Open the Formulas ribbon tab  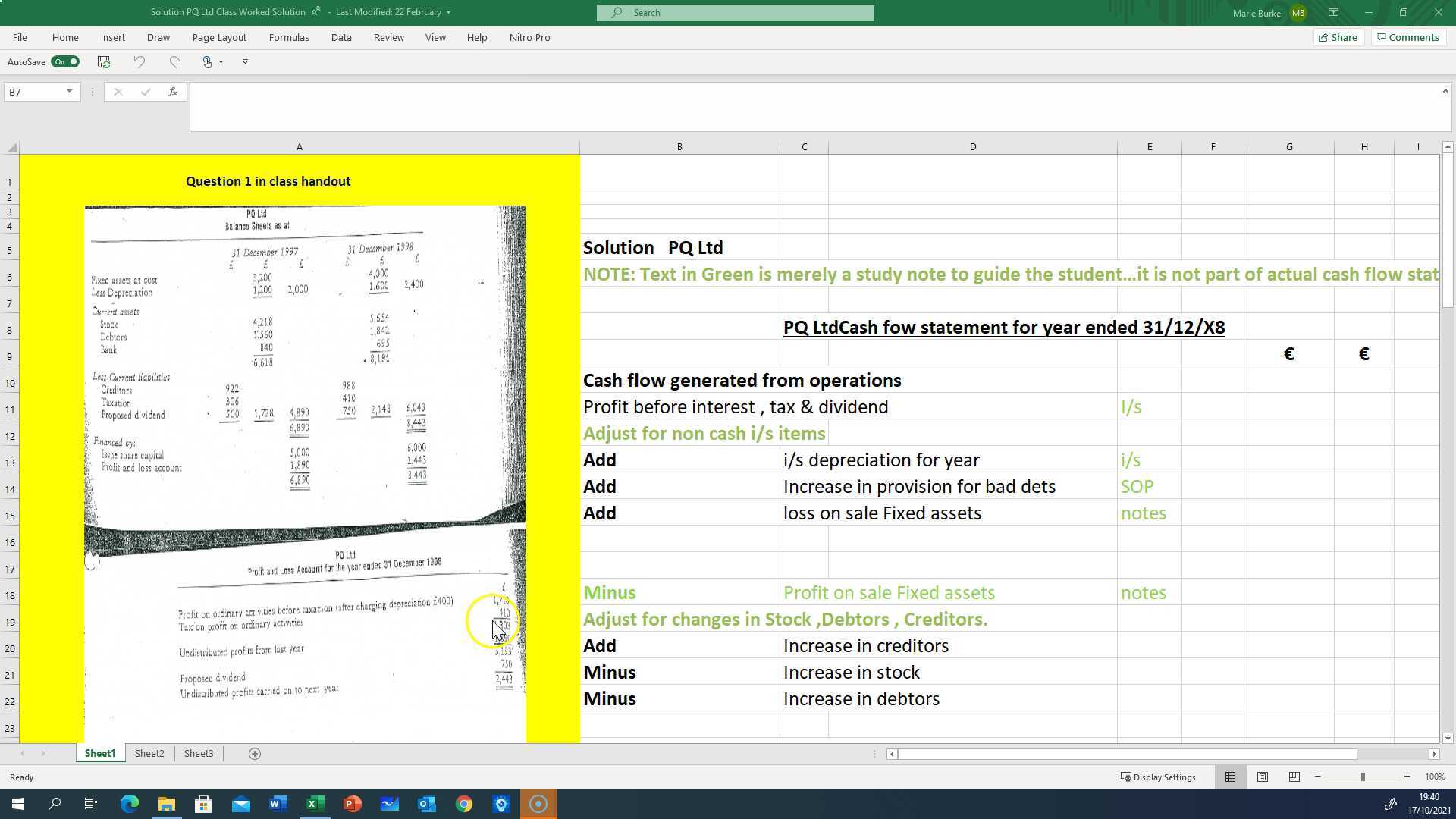pyautogui.click(x=289, y=37)
